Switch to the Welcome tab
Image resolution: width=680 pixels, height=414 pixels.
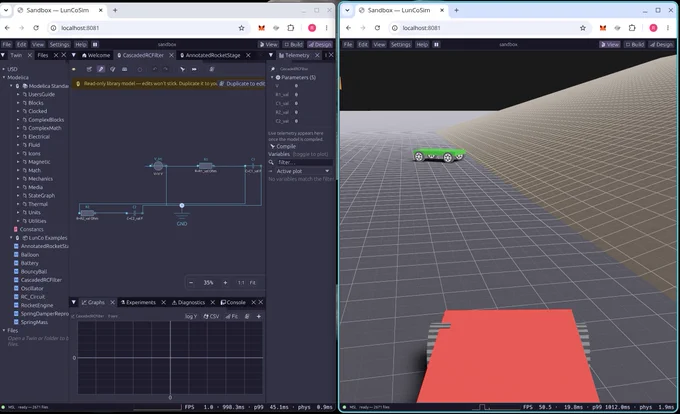coord(96,55)
